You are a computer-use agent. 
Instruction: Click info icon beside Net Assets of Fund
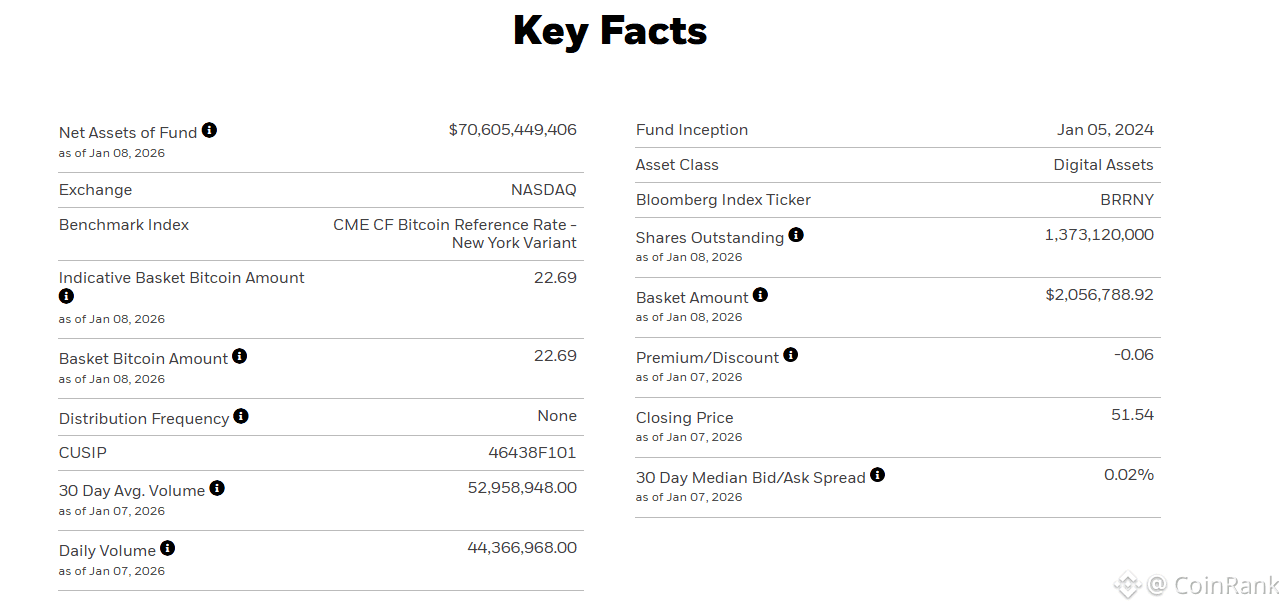209,130
